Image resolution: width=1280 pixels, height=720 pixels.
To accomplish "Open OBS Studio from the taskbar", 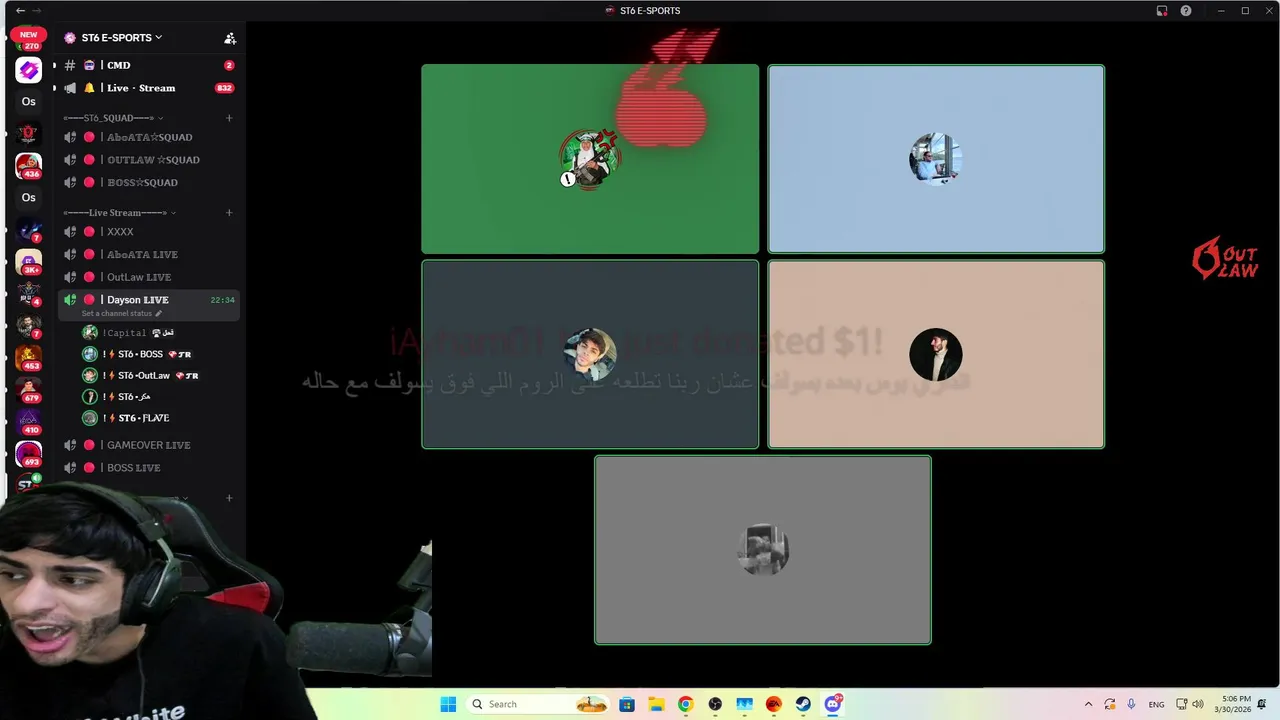I will tap(715, 704).
